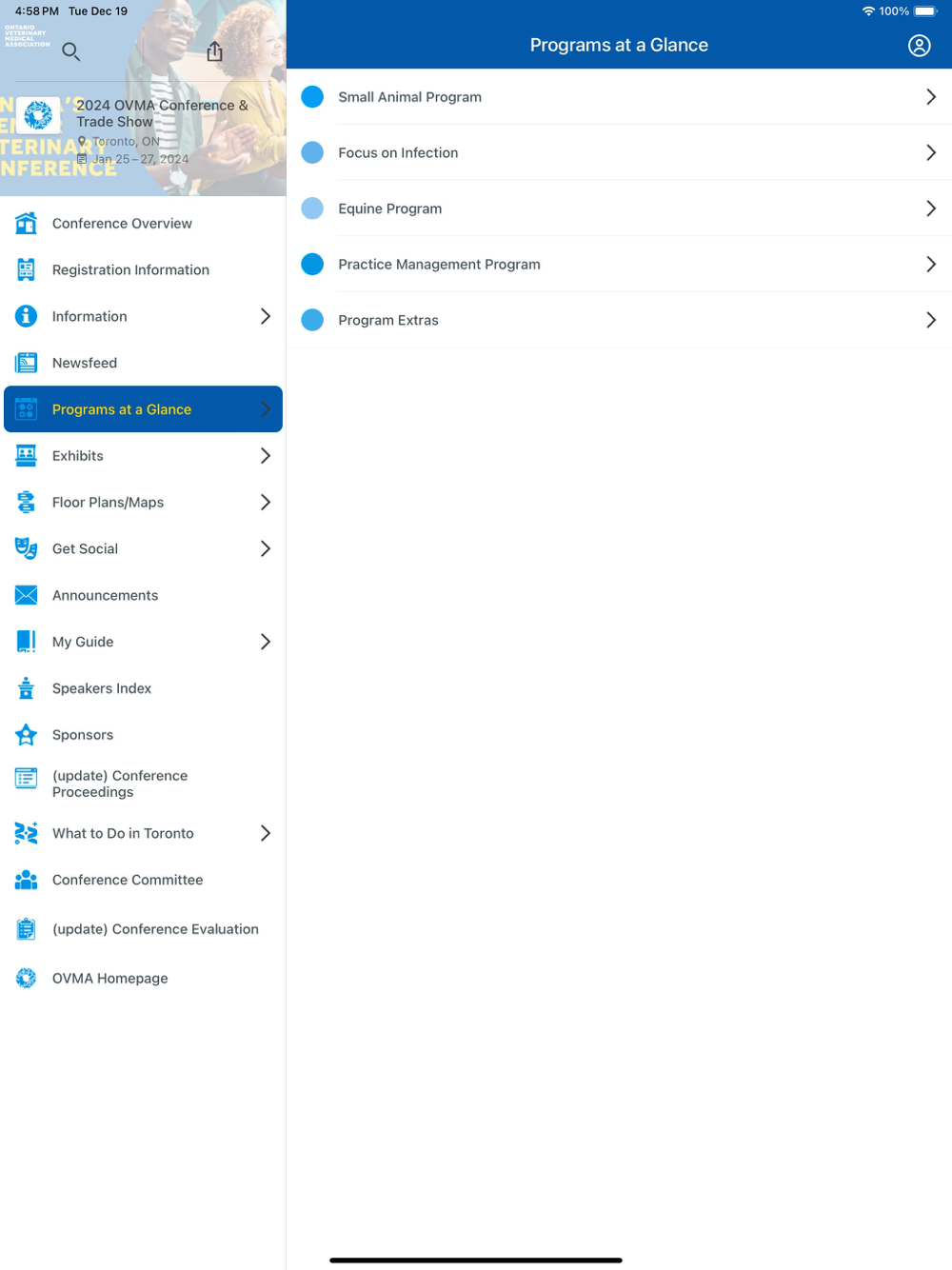The height and width of the screenshot is (1270, 952).
Task: Tap the Practice Management Program blue dot
Action: (x=312, y=265)
